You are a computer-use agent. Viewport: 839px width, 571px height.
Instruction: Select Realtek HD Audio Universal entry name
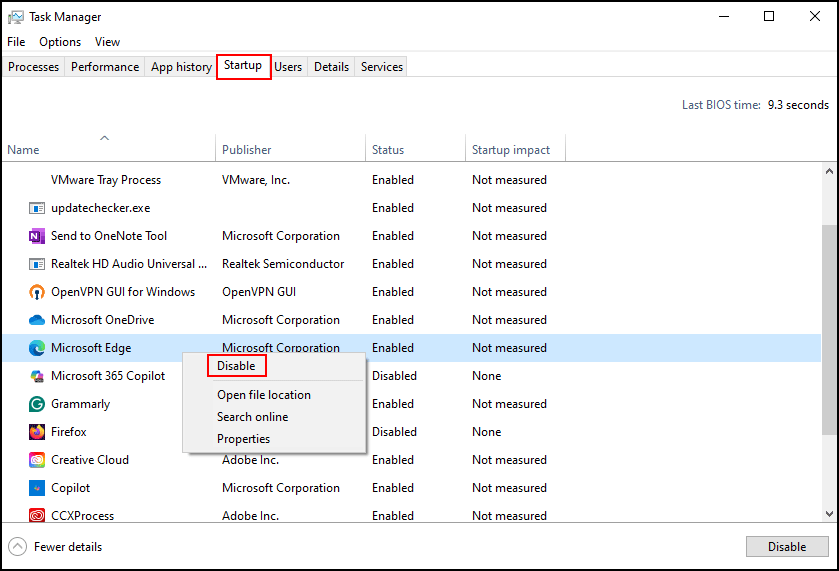point(129,264)
